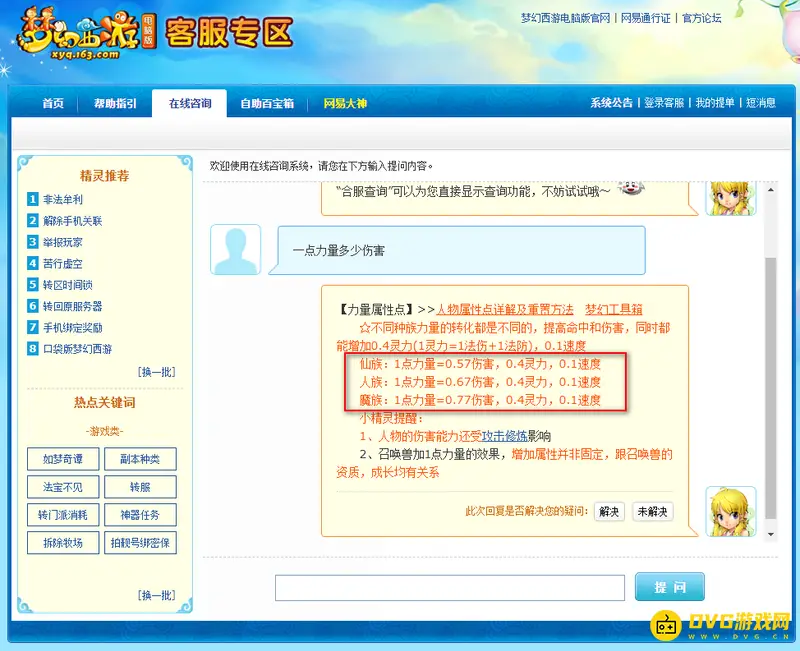Mark the reply as 未解决
The width and height of the screenshot is (800, 651).
click(x=653, y=511)
